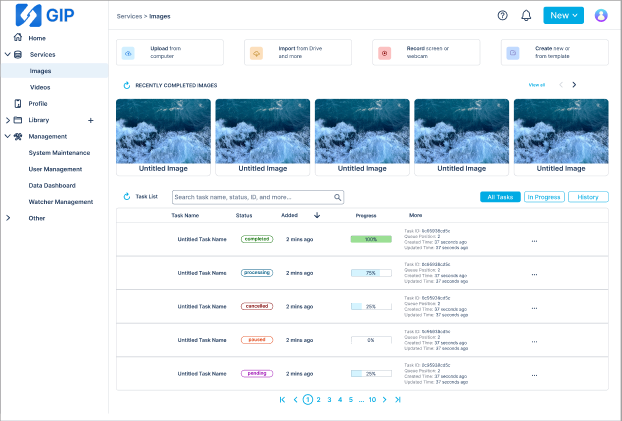This screenshot has height=421, width=622.
Task: Open more options for paused task row
Action: point(534,342)
